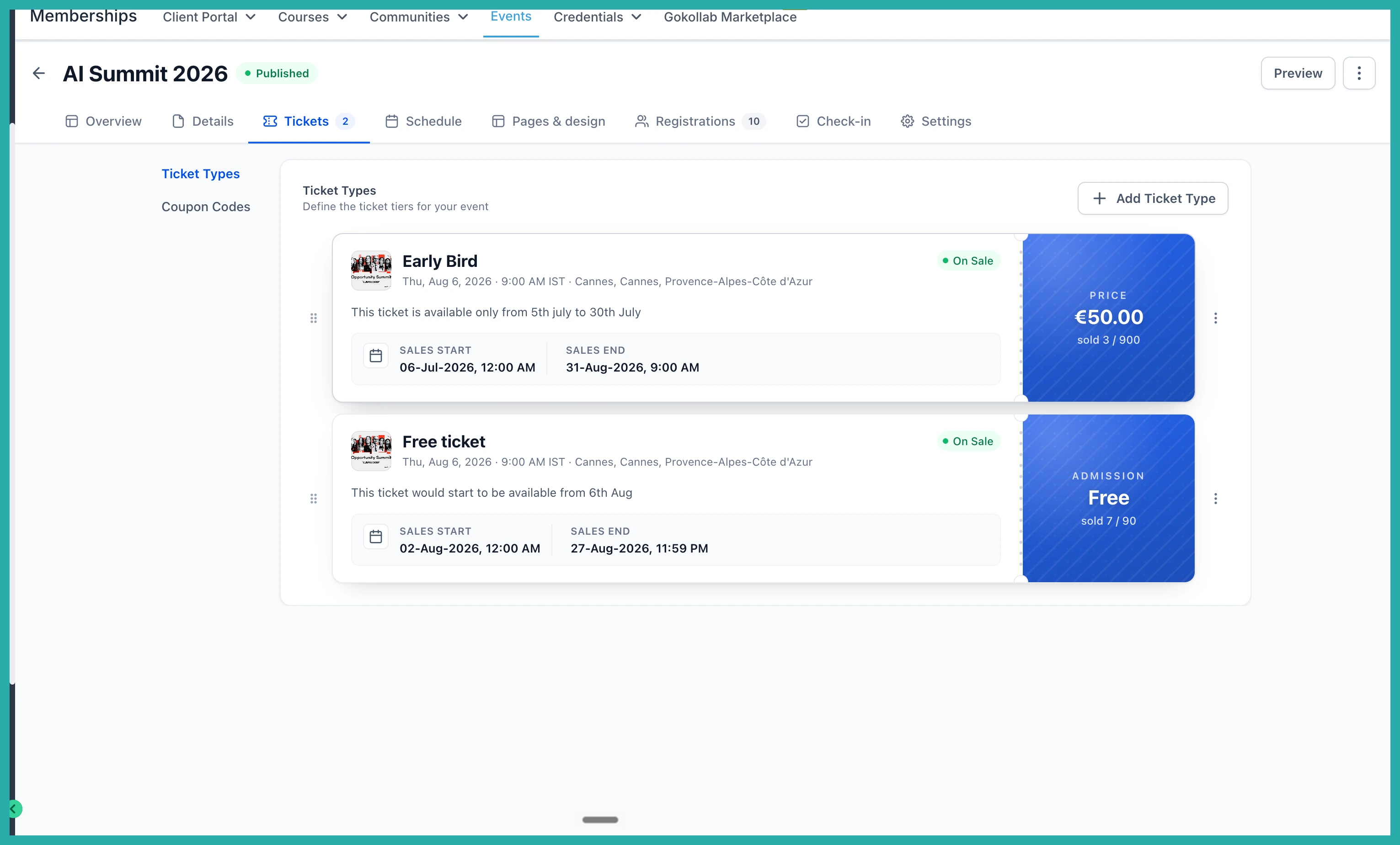Click the Published status badge

tap(277, 73)
